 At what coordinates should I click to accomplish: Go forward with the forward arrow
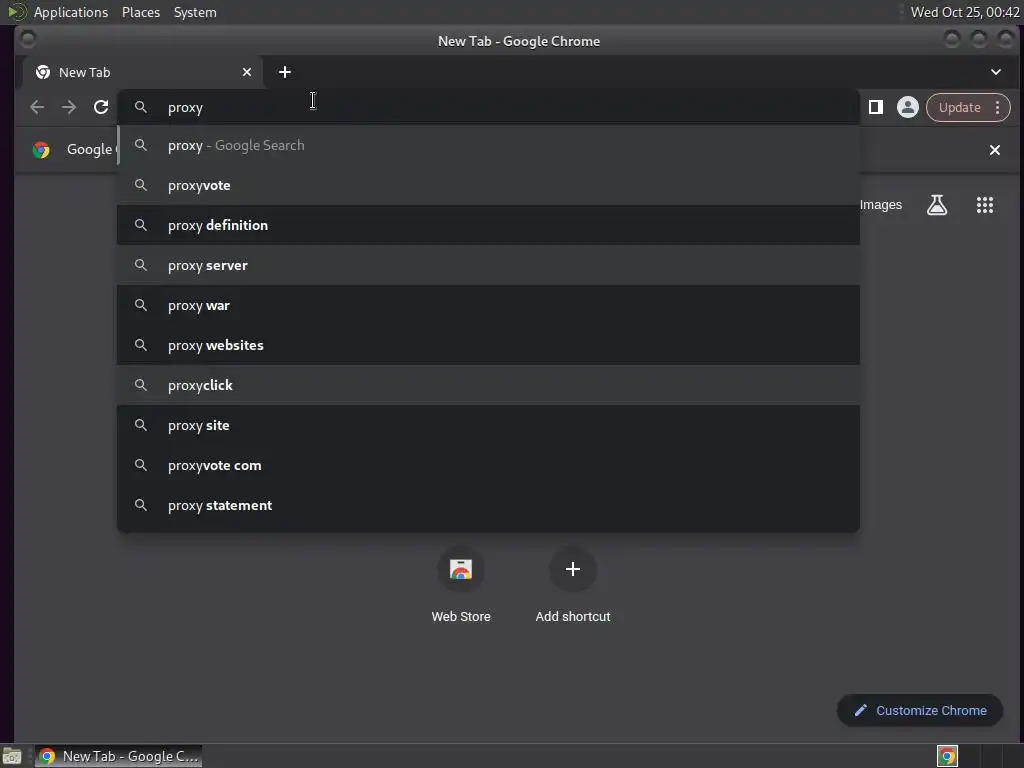click(x=69, y=107)
